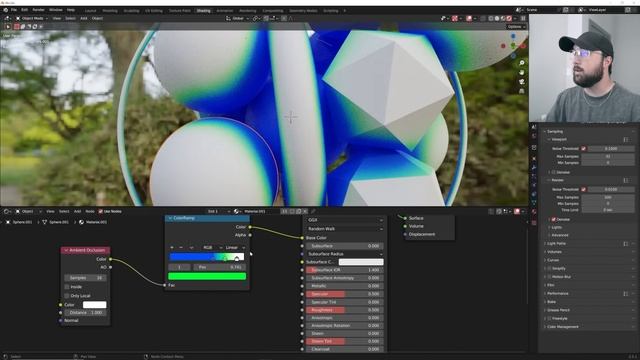Image resolution: width=640 pixels, height=360 pixels.
Task: Open the viewport editor type icon
Action: pyautogui.click(x=7, y=18)
